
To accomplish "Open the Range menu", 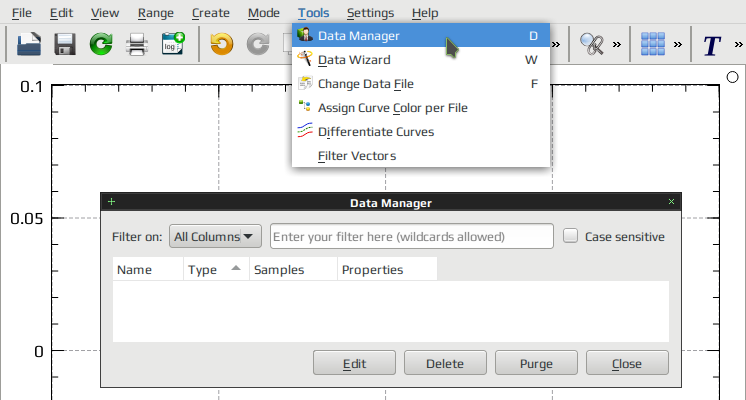I will point(156,13).
